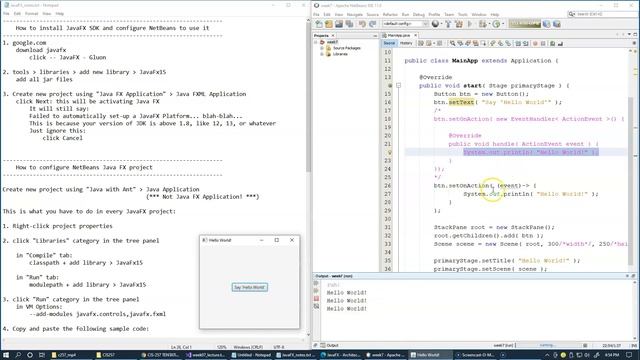
Task: Maximize the Hello World window
Action: point(277,240)
